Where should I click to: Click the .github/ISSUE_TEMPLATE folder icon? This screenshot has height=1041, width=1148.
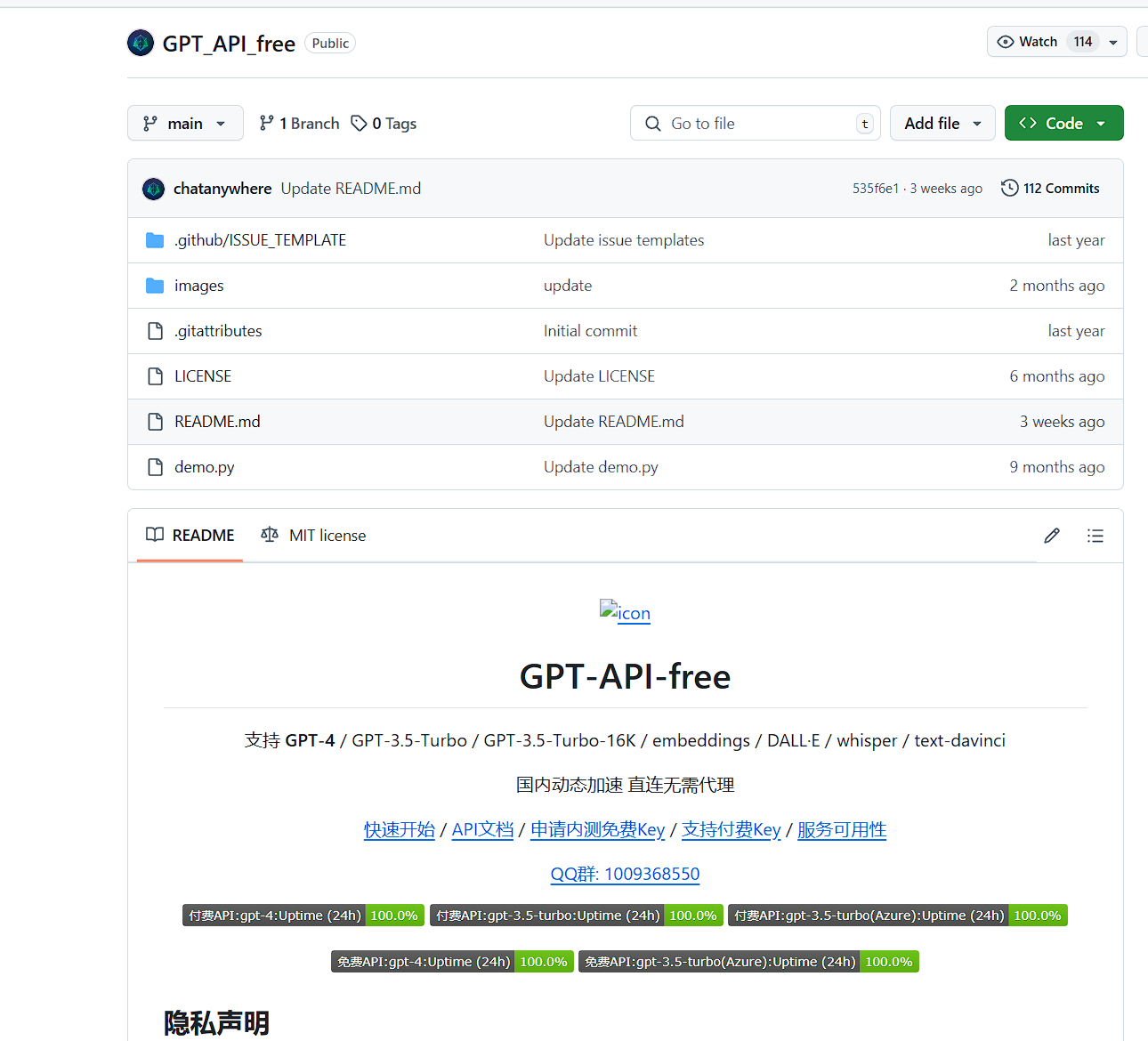[x=155, y=240]
